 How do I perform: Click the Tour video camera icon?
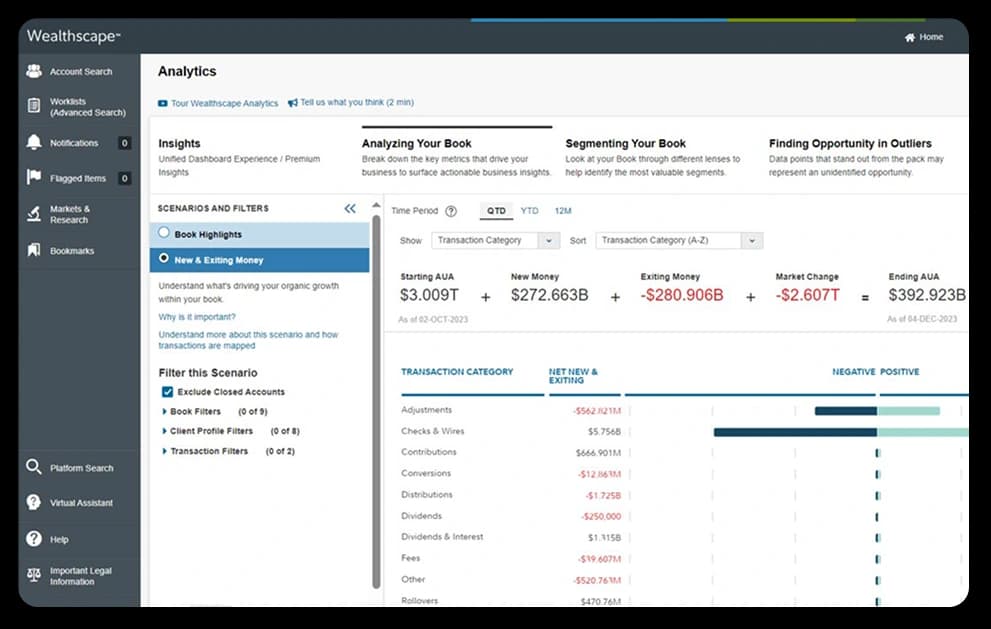pyautogui.click(x=162, y=103)
